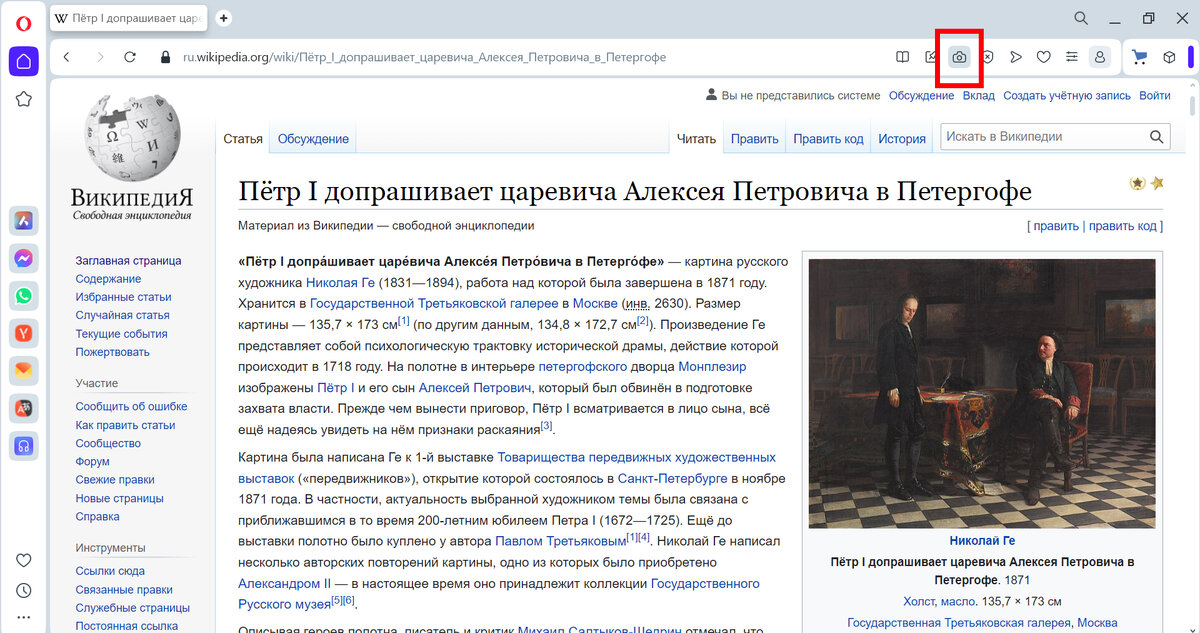Go back with the back arrow
This screenshot has height=633, width=1200.
click(x=67, y=57)
